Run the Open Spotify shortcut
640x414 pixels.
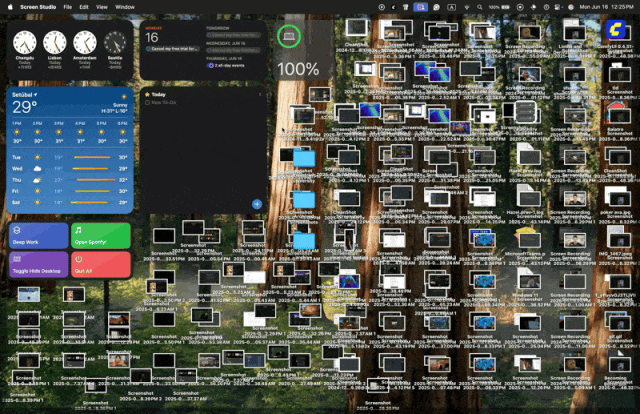click(101, 236)
